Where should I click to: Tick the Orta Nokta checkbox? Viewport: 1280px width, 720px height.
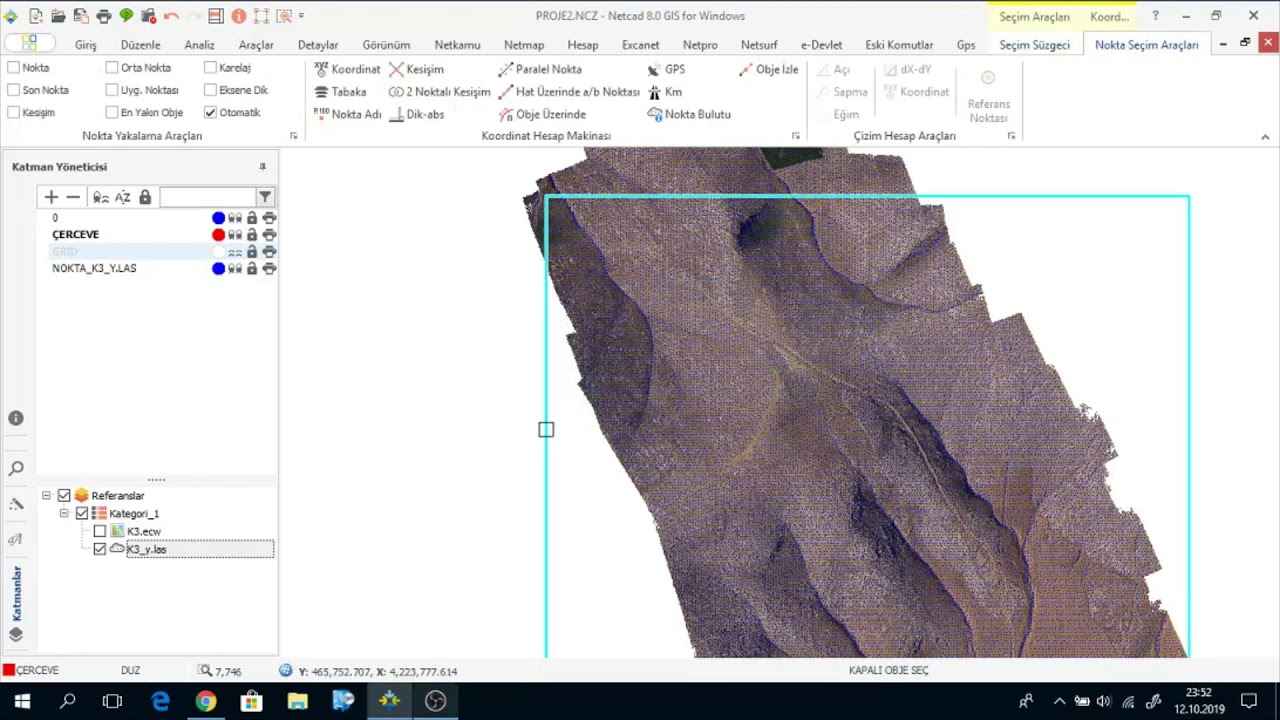tap(112, 67)
